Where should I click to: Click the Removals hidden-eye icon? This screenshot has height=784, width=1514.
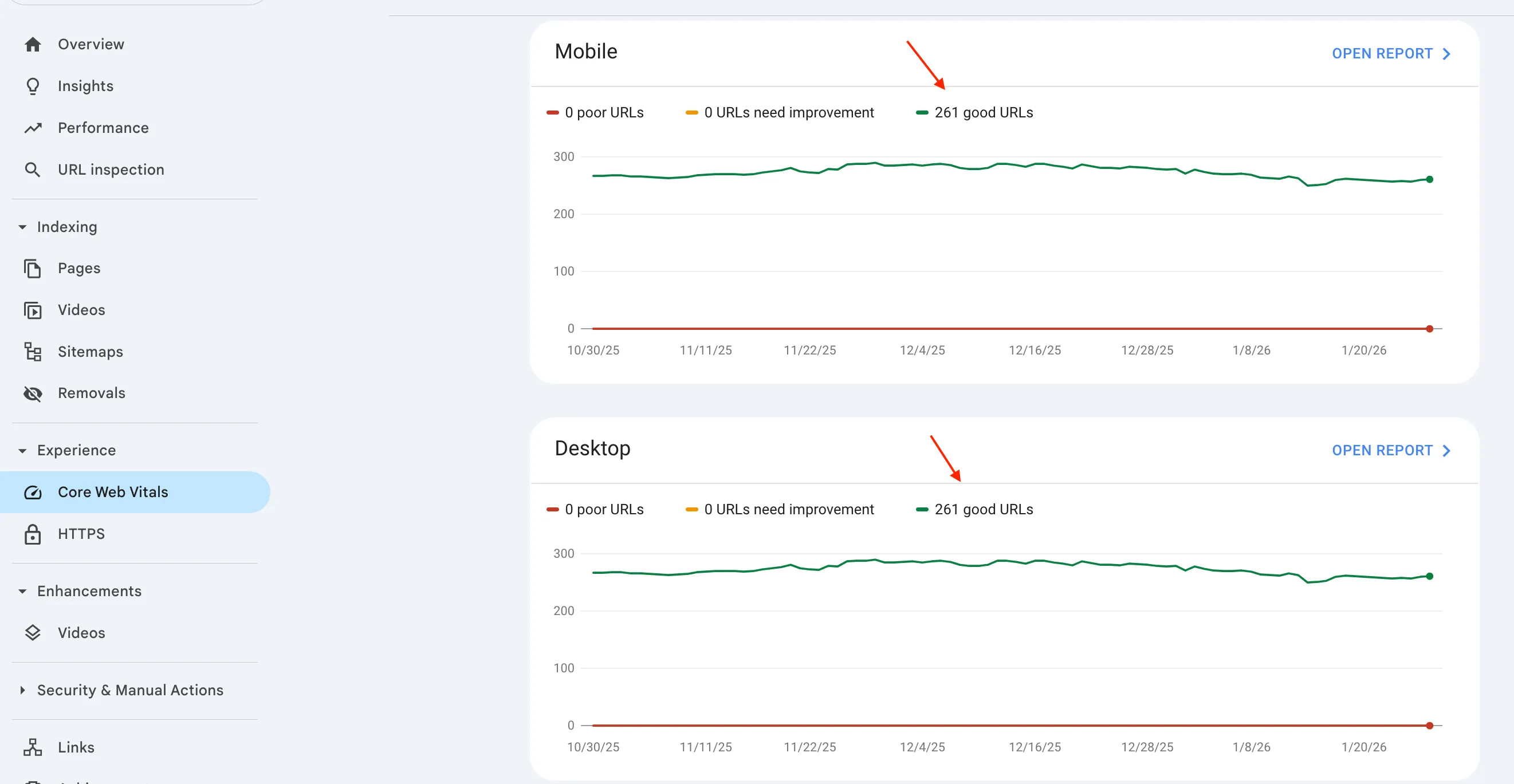tap(33, 393)
